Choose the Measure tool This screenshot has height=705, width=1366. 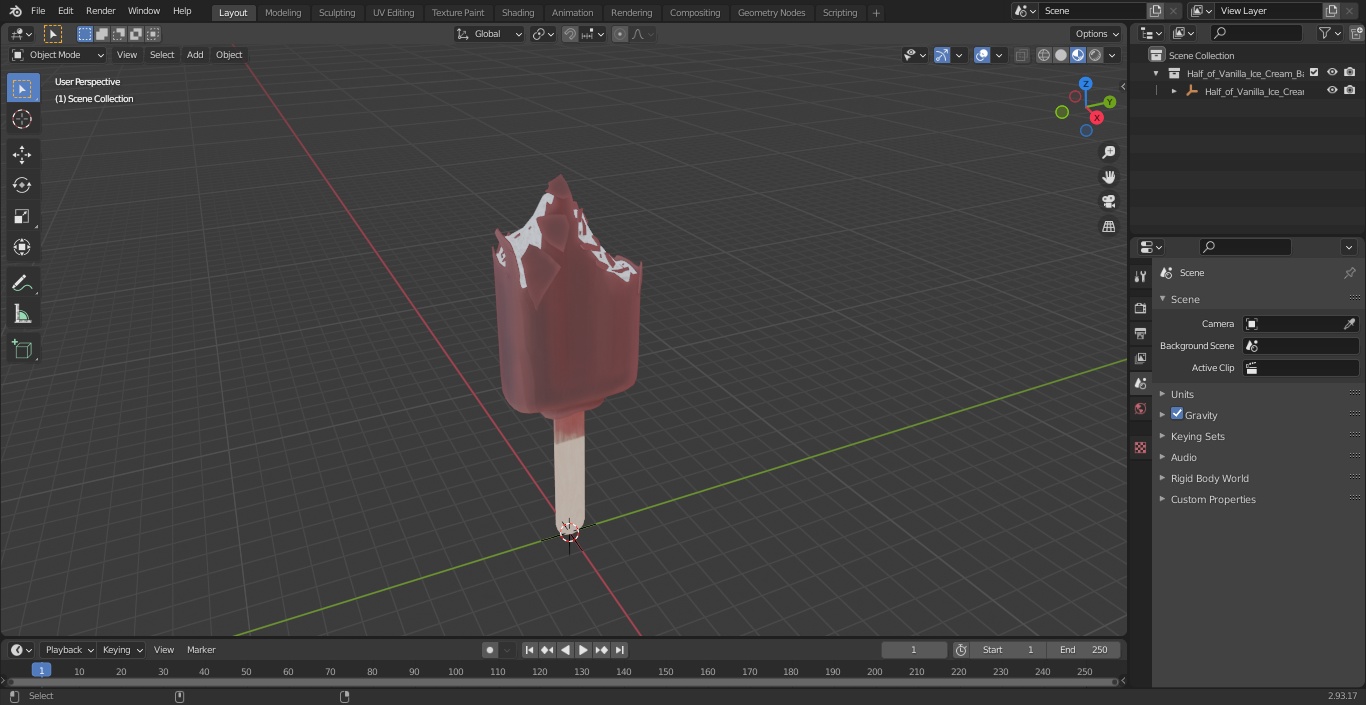[23, 314]
